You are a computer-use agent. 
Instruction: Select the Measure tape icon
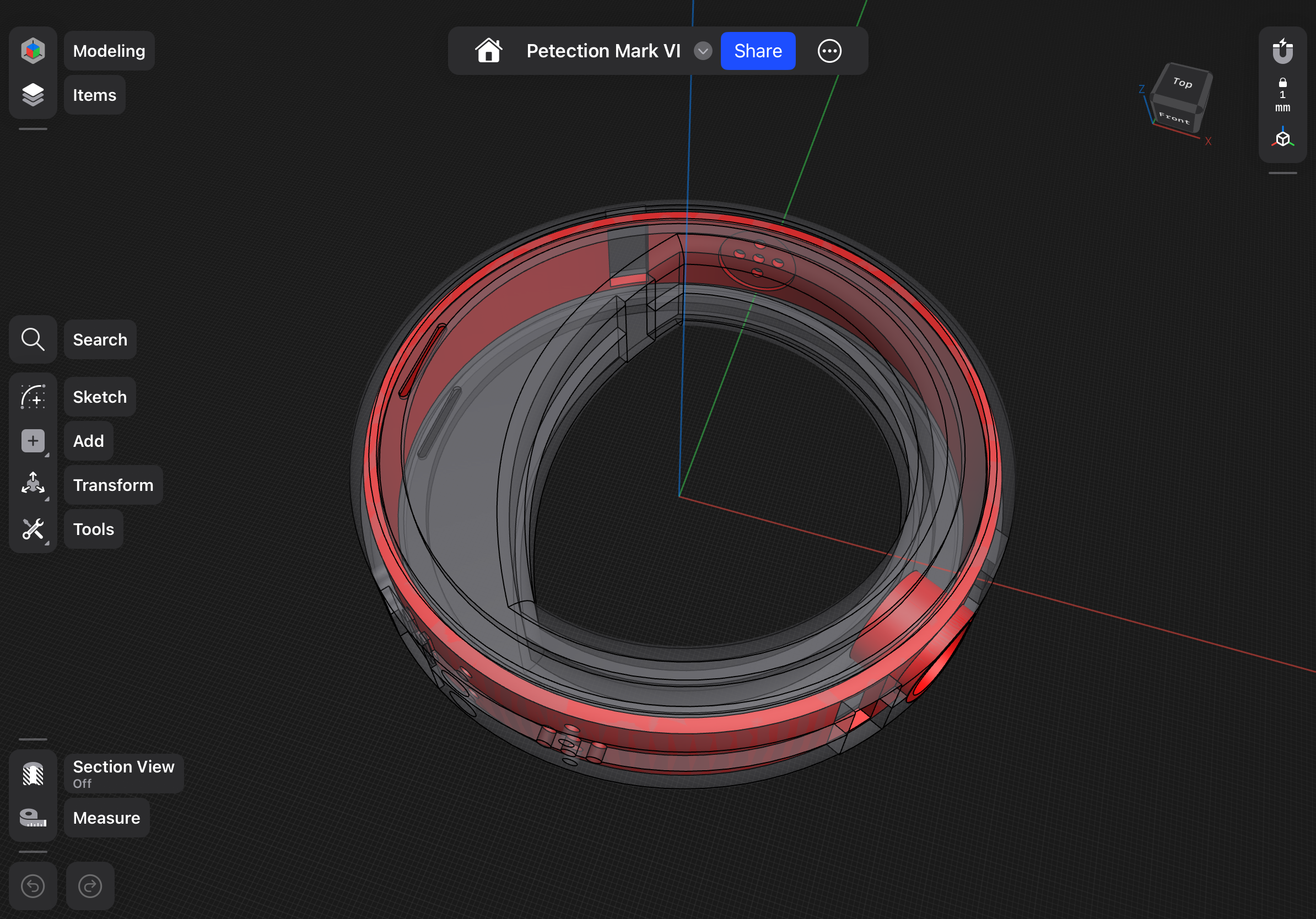(33, 818)
